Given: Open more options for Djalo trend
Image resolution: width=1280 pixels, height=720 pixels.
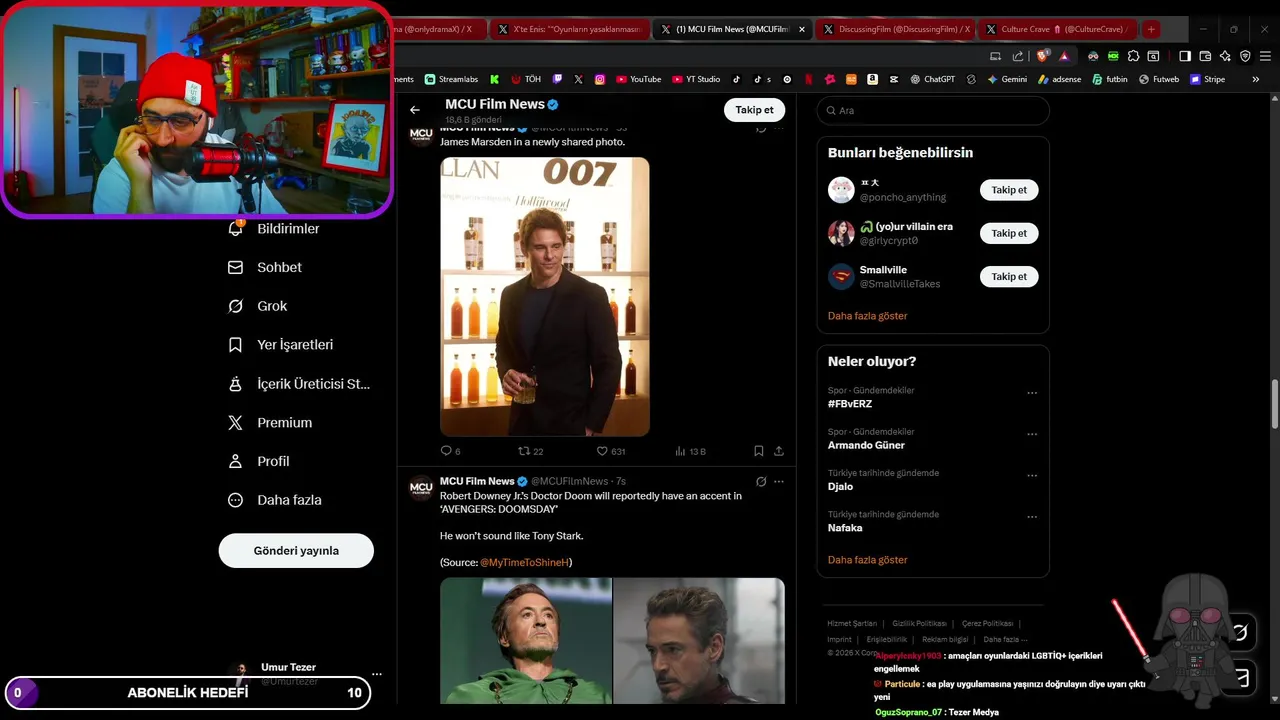Looking at the screenshot, I should 1032,476.
